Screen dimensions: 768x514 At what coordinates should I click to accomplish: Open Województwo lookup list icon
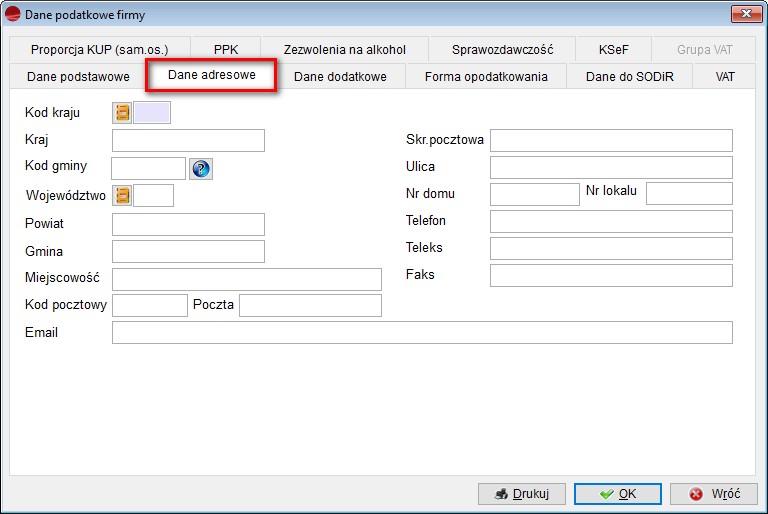tap(123, 196)
